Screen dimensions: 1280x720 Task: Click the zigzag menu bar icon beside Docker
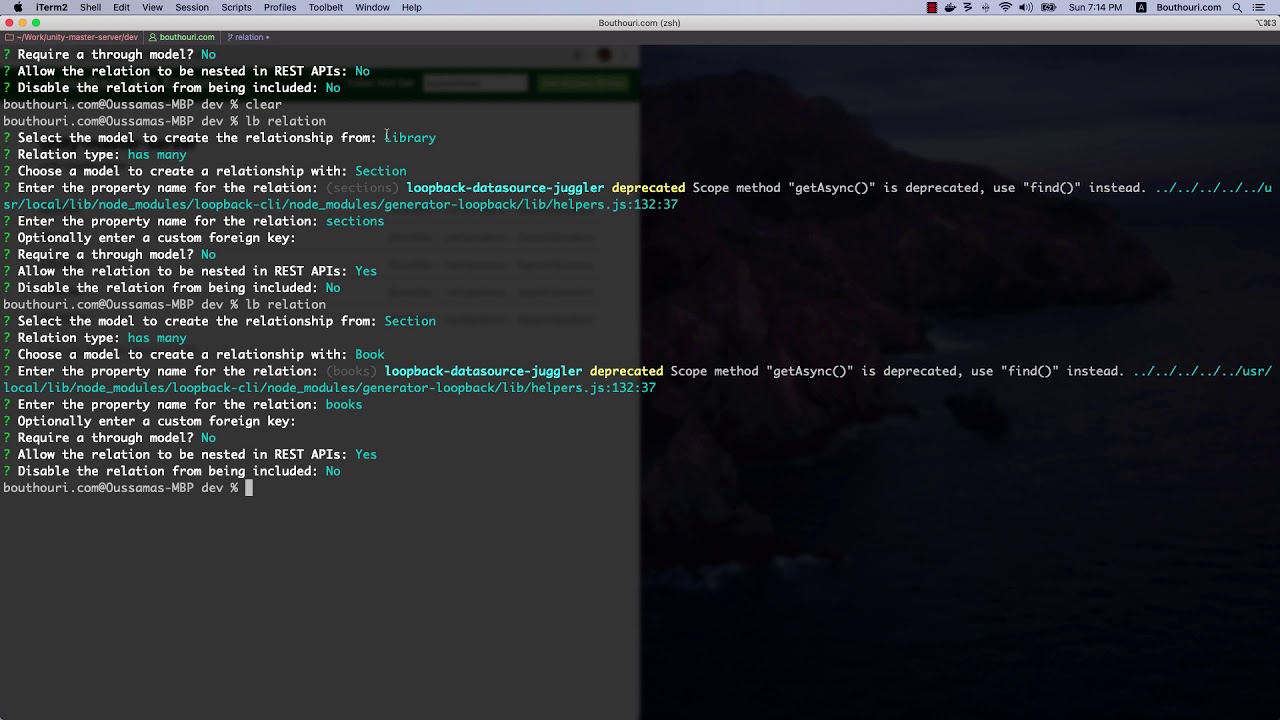[968, 7]
